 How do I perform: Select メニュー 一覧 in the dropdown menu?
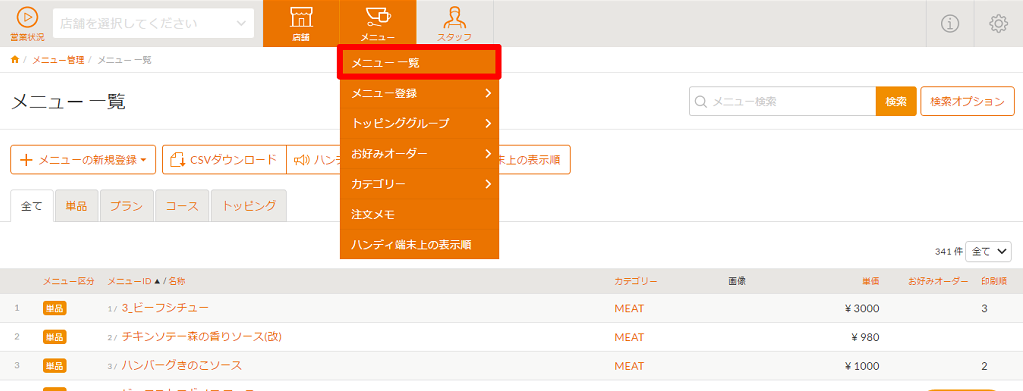(x=420, y=63)
